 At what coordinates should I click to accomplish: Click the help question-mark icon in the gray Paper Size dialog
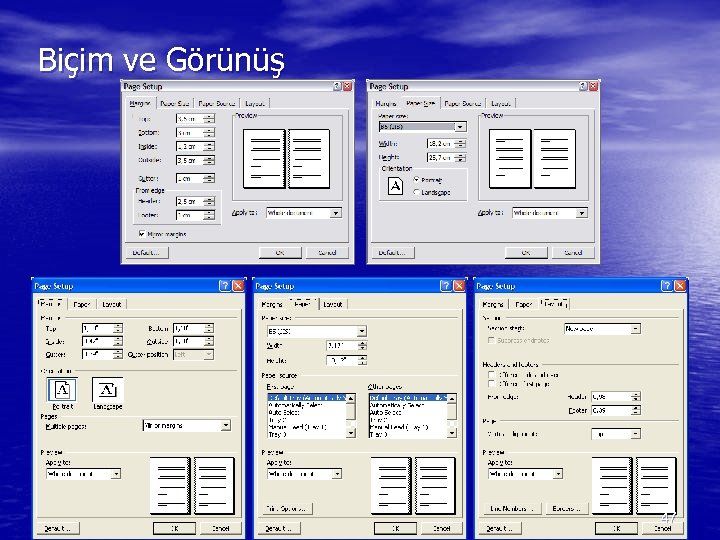(x=583, y=86)
